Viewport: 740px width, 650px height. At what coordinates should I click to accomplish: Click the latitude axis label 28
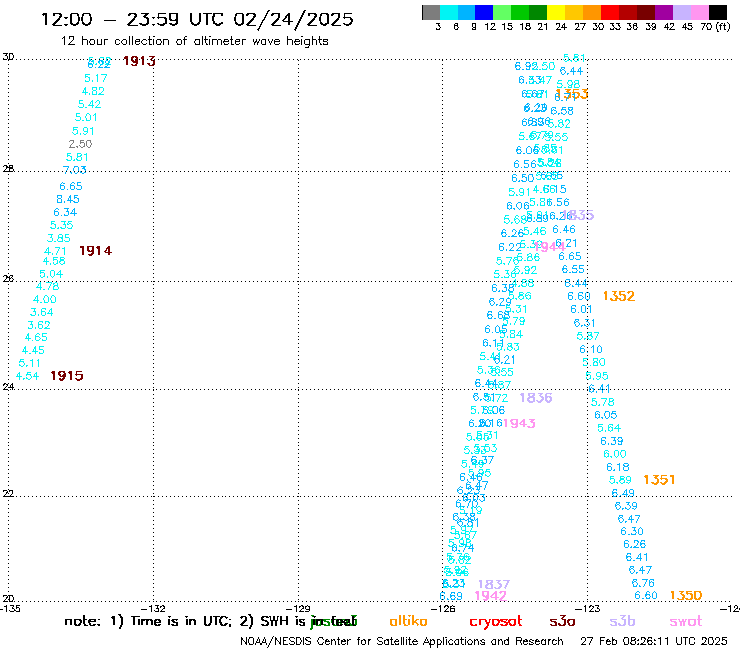tap(8, 168)
